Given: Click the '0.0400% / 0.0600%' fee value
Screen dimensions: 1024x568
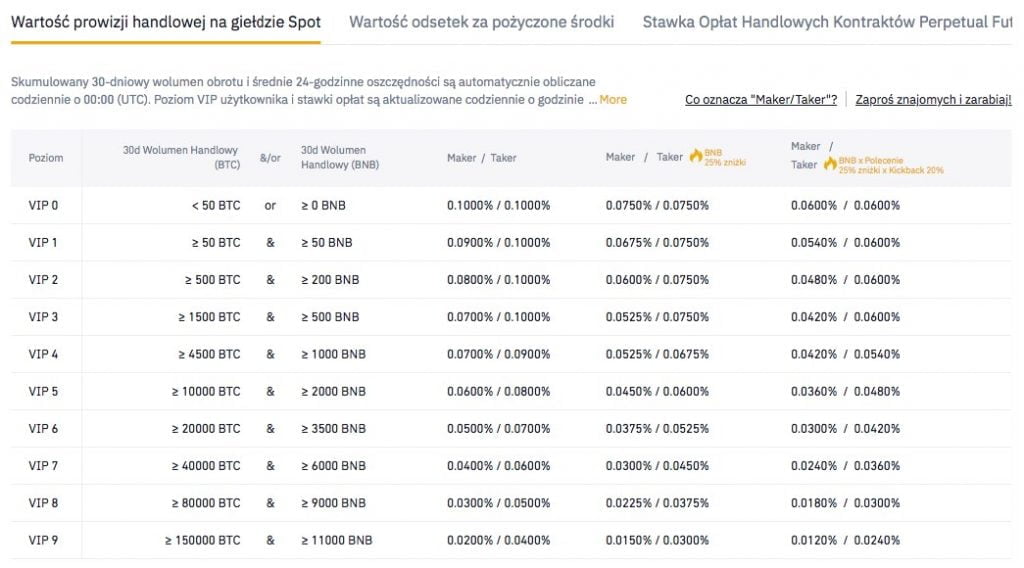Looking at the screenshot, I should coord(498,465).
